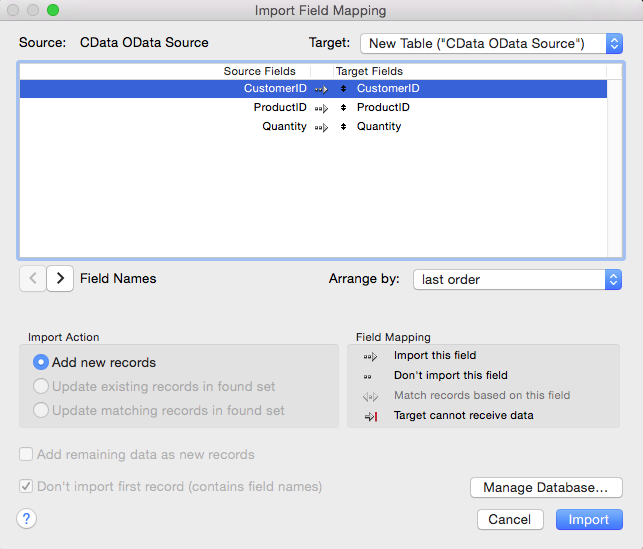643x549 pixels.
Task: Click the reorder handle beside target ProductID
Action: pyautogui.click(x=343, y=107)
